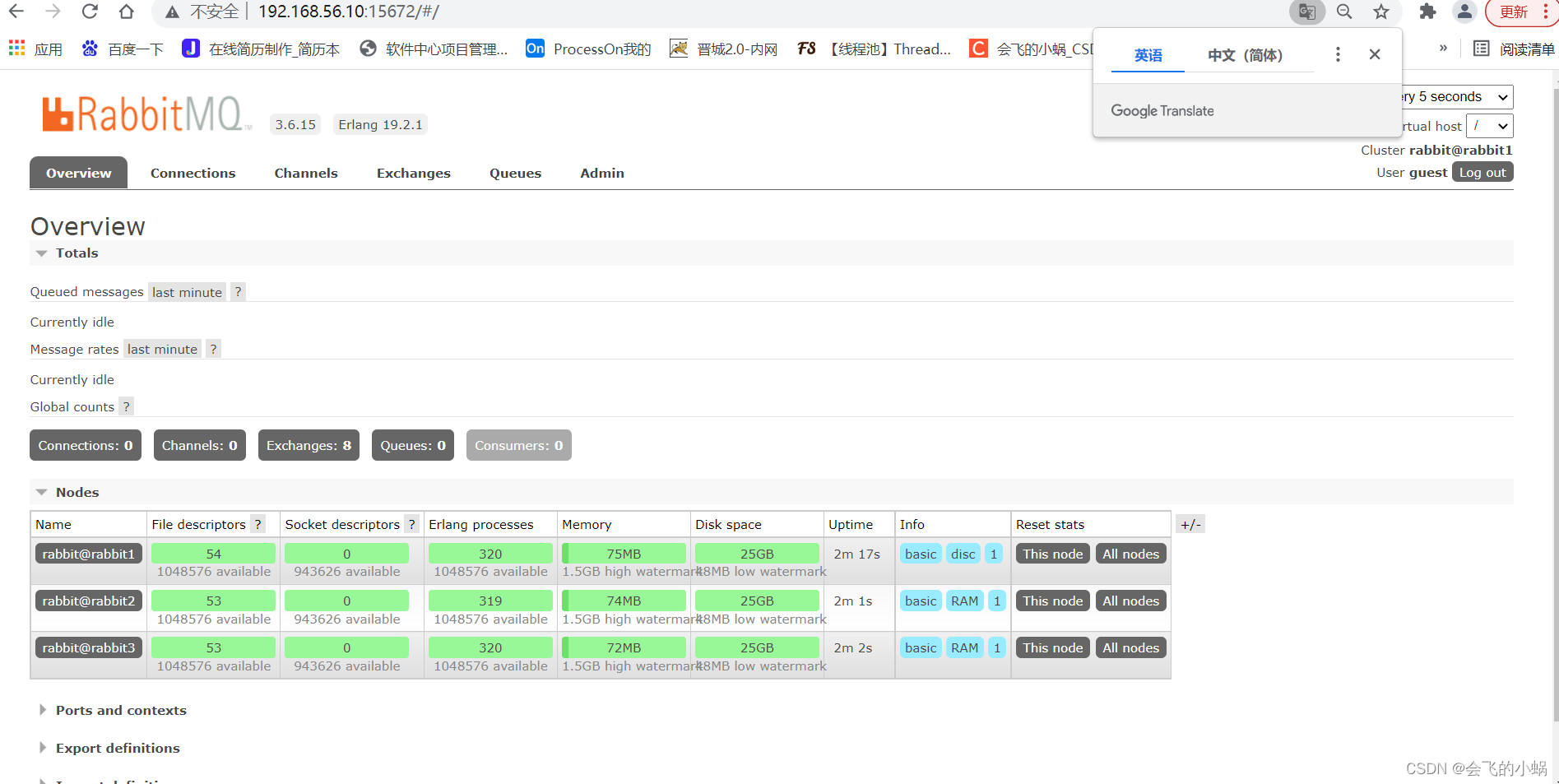Open node rabbit@rabbit2 details

pyautogui.click(x=89, y=601)
